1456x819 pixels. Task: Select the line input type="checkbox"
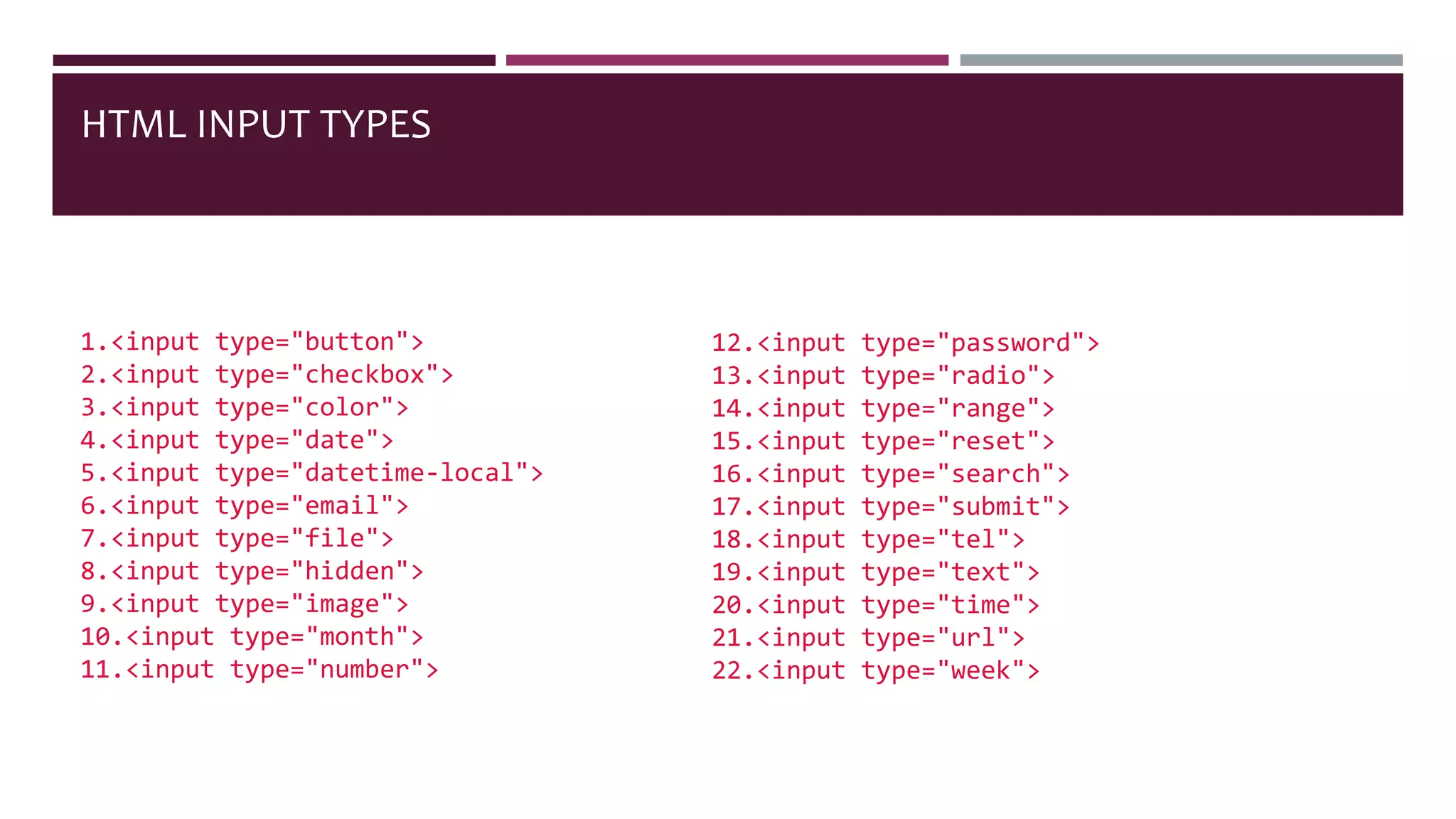pyautogui.click(x=267, y=375)
